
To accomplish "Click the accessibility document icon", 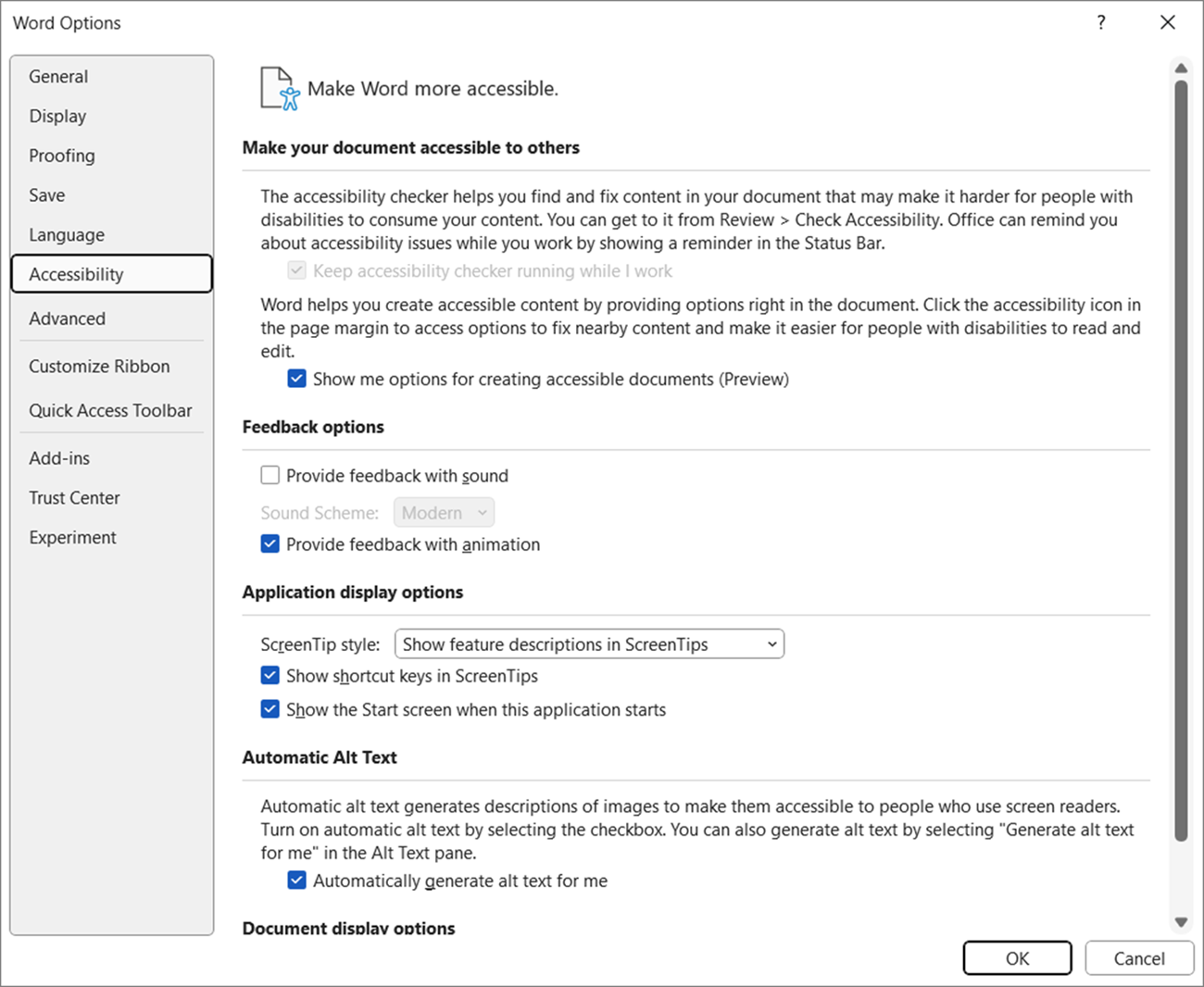I will click(x=276, y=86).
